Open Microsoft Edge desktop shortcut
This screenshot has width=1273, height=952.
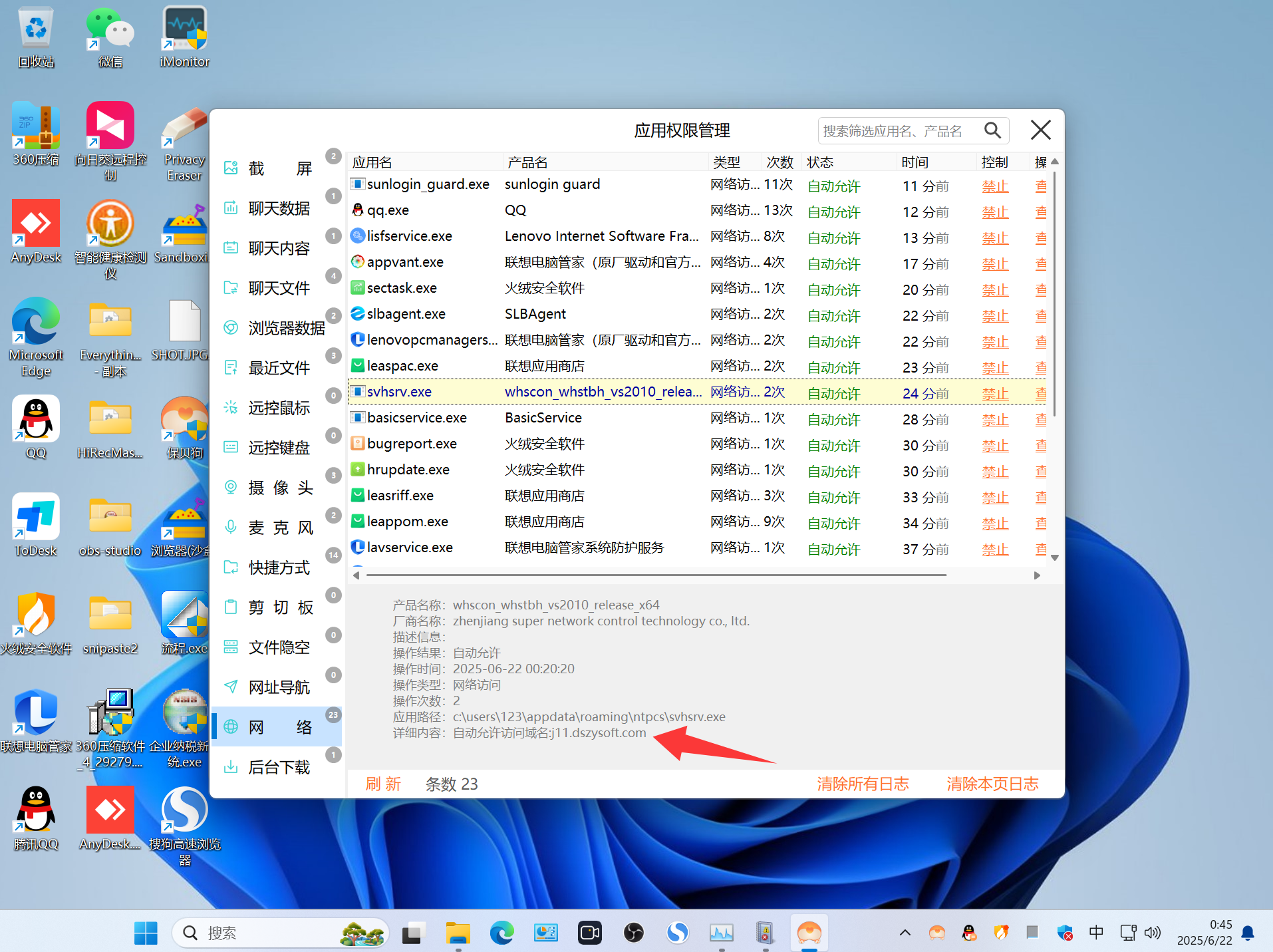(36, 337)
